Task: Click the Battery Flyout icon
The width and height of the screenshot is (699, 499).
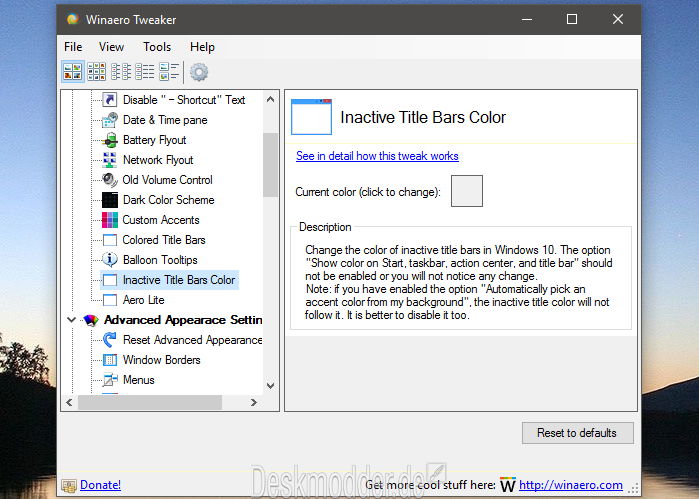Action: [110, 140]
